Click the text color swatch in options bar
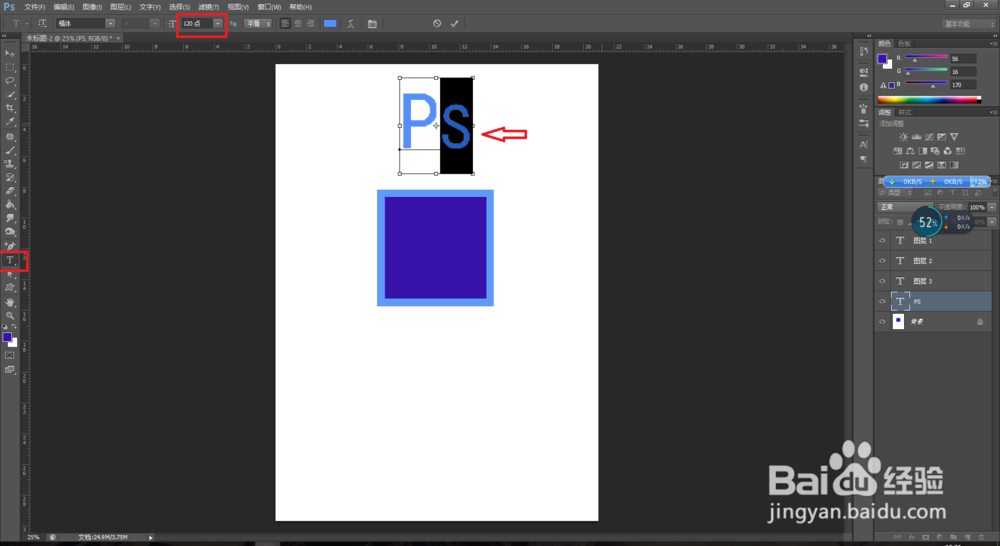Viewport: 1000px width, 546px height. (x=330, y=24)
